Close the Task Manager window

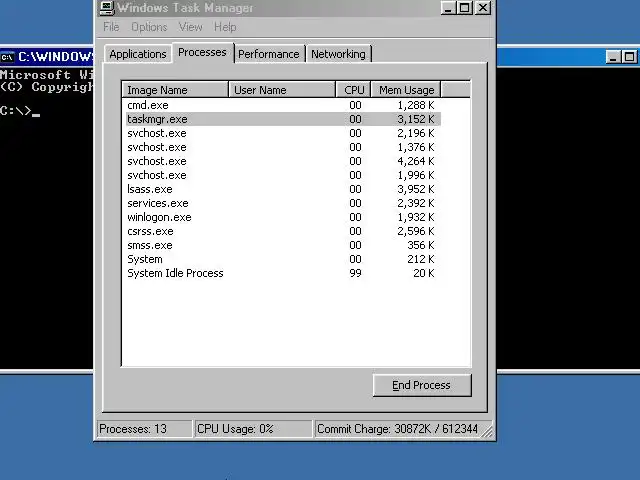pyautogui.click(x=483, y=8)
